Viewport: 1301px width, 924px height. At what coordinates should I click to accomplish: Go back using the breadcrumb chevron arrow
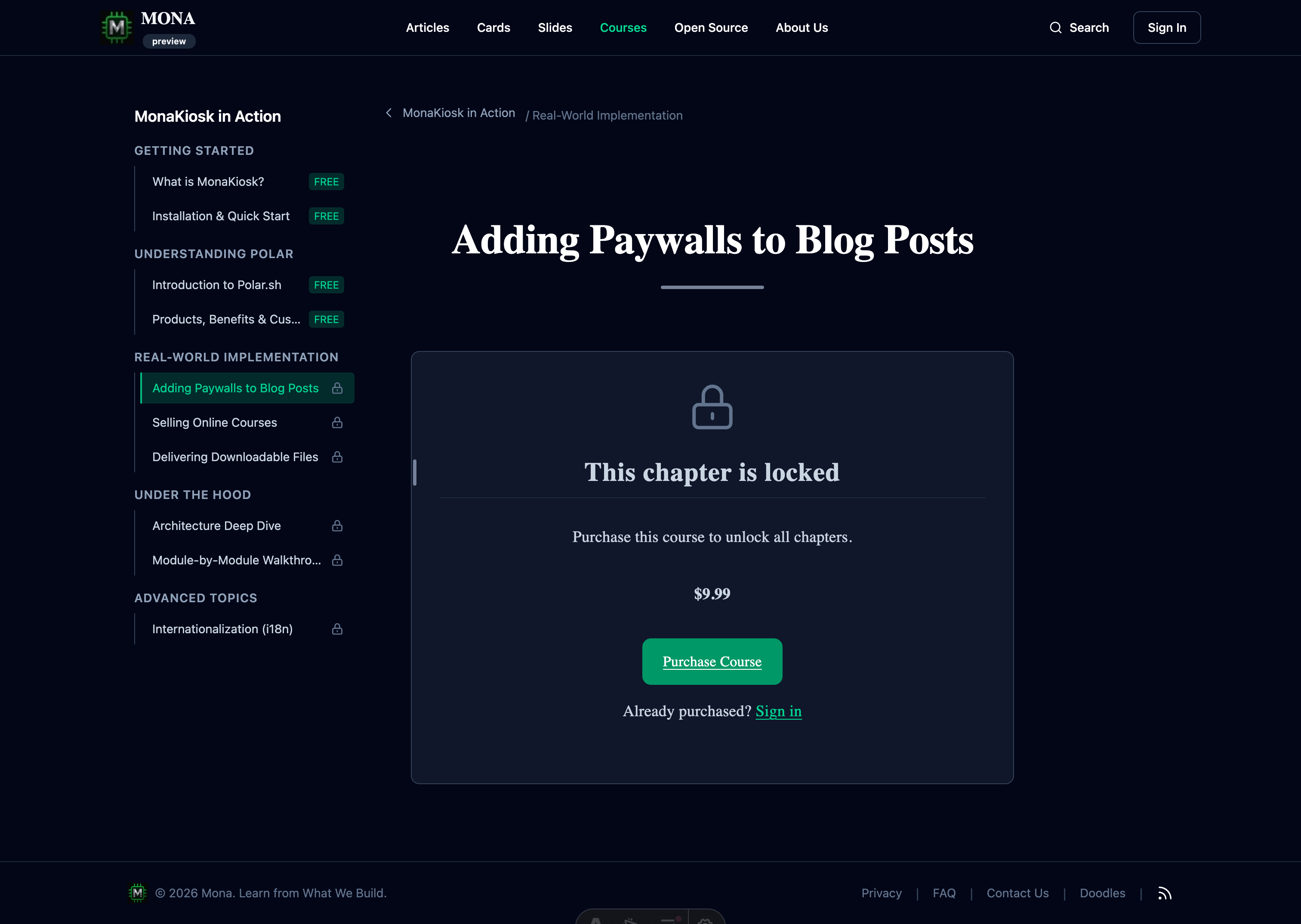[389, 113]
